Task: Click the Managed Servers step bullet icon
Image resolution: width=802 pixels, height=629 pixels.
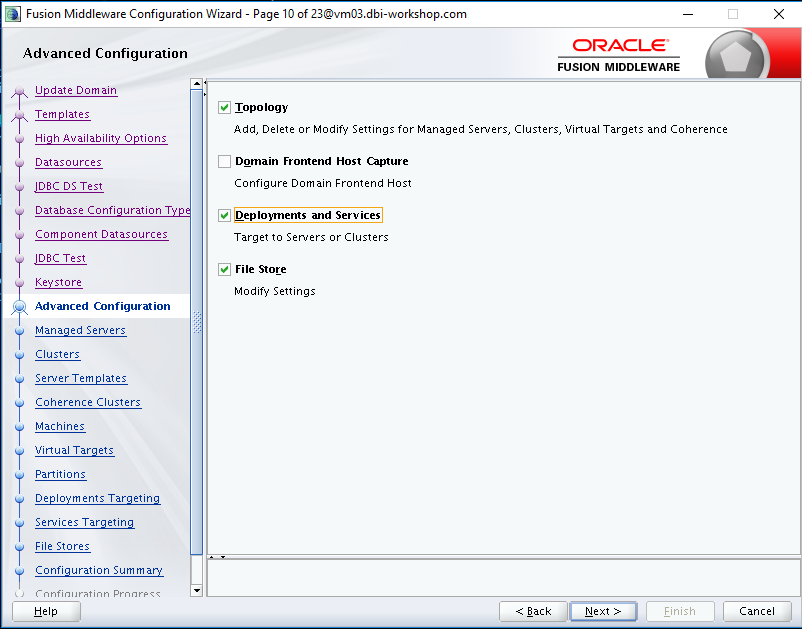Action: [19, 331]
